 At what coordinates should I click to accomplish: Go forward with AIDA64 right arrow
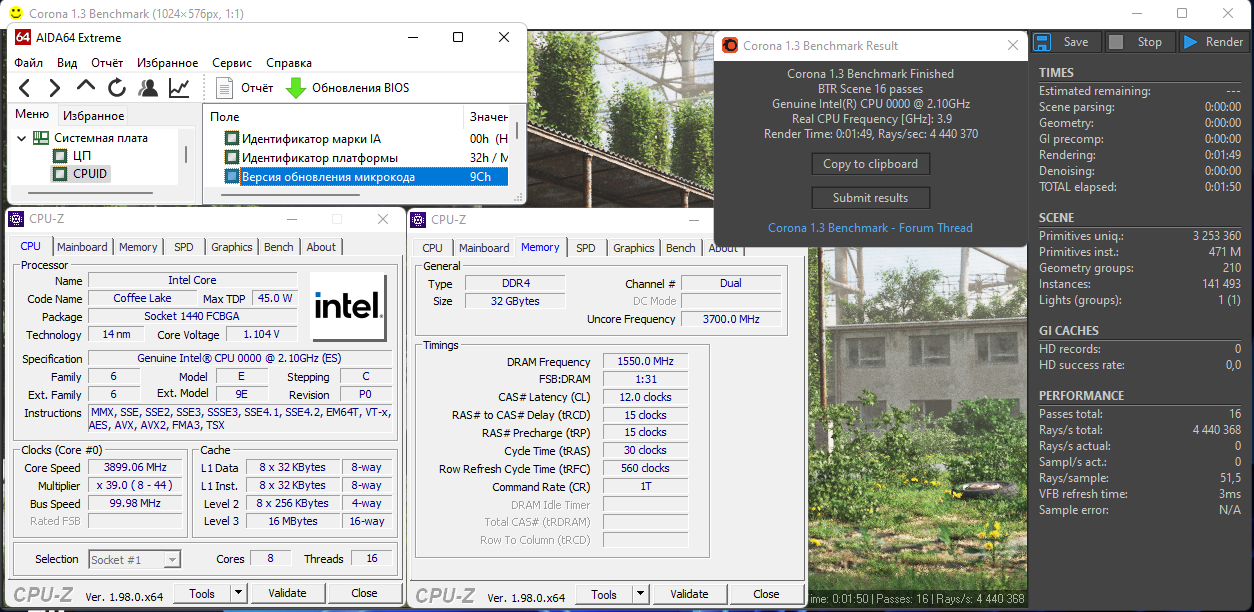(55, 88)
